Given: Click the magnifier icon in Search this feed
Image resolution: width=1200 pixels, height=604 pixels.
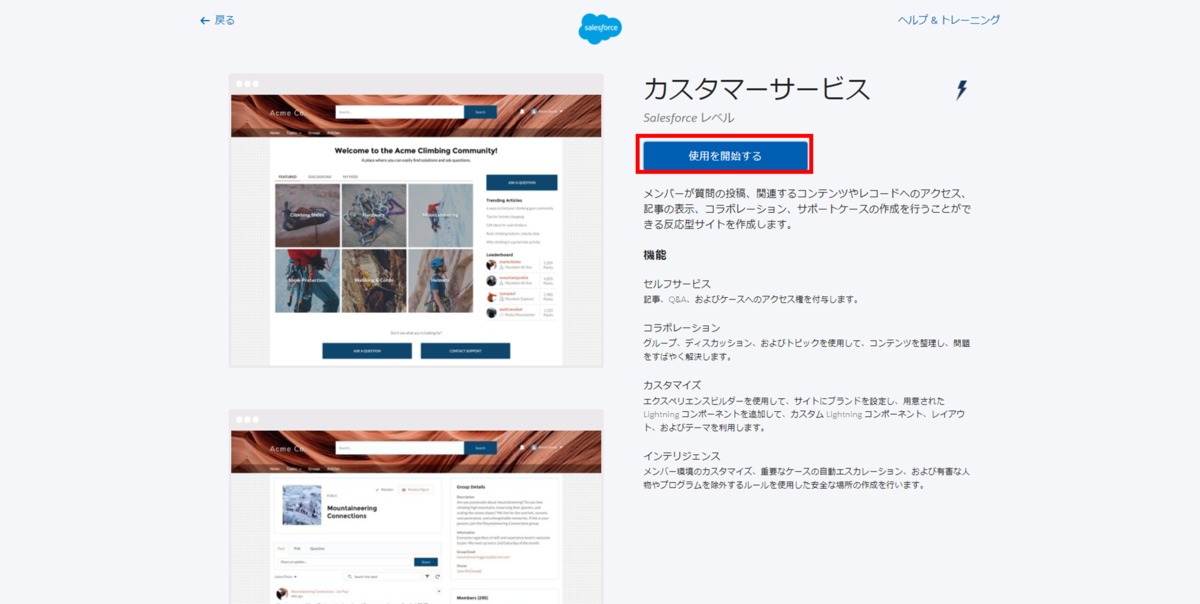Looking at the screenshot, I should (349, 577).
